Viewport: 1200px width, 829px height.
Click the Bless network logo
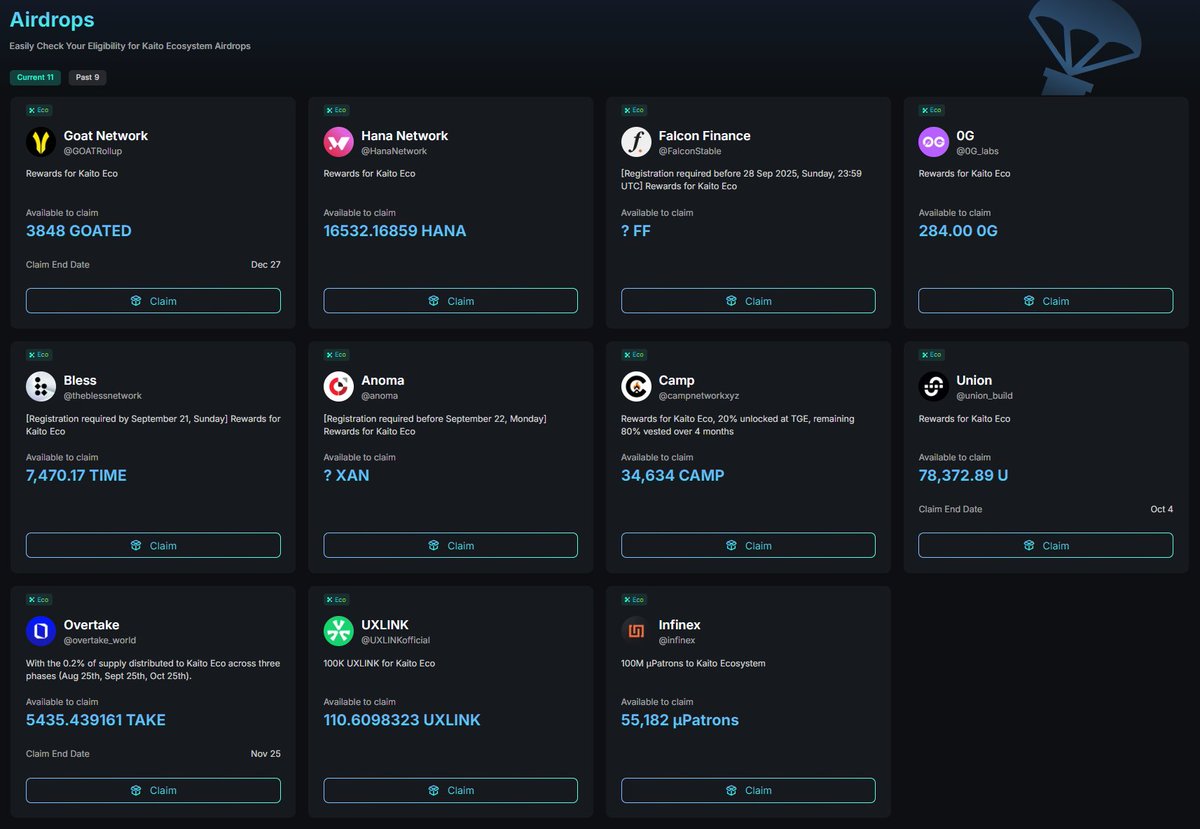pos(40,386)
